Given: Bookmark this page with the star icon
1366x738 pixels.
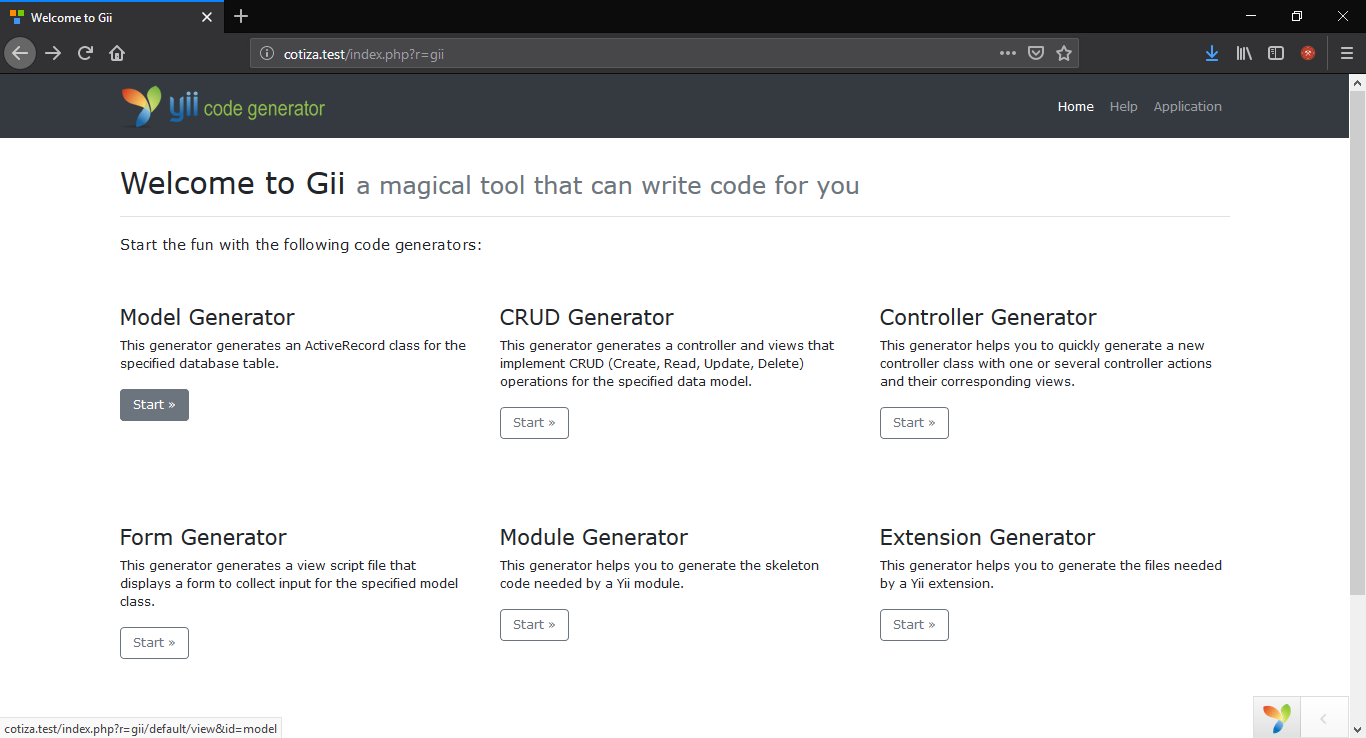Looking at the screenshot, I should [1064, 53].
